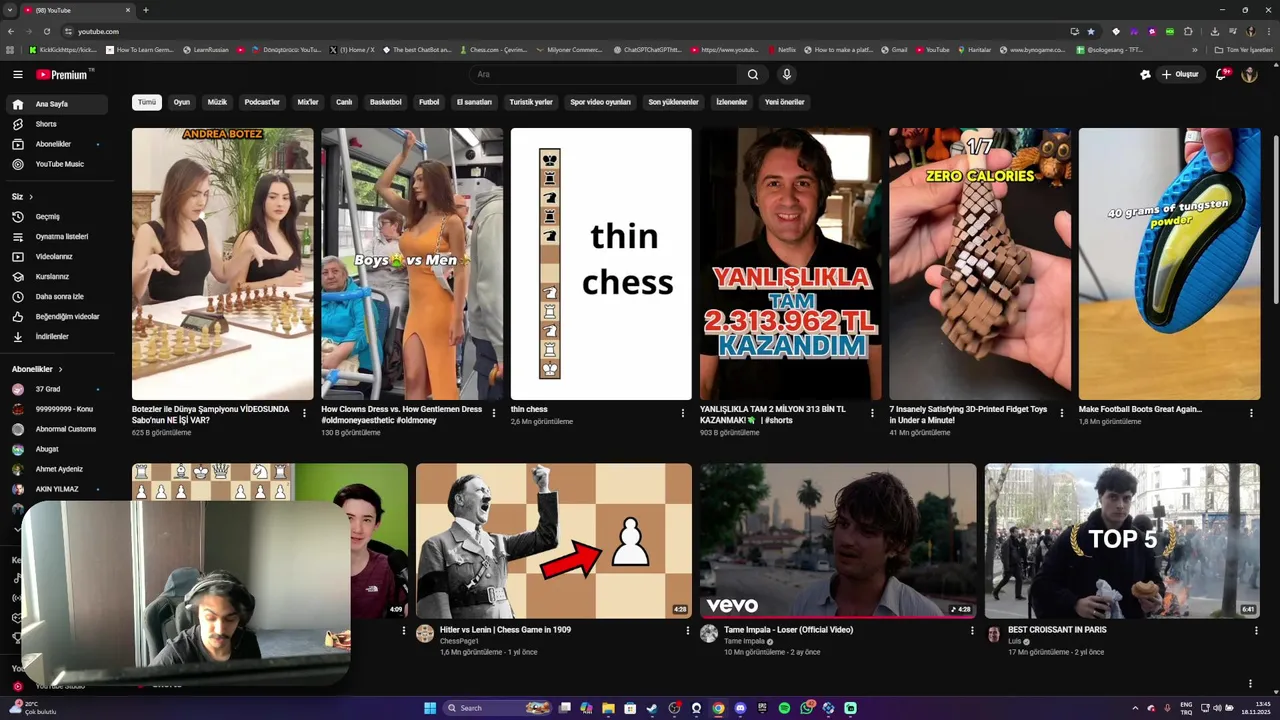Open a new browser tab
This screenshot has width=1280, height=720.
coord(146,10)
